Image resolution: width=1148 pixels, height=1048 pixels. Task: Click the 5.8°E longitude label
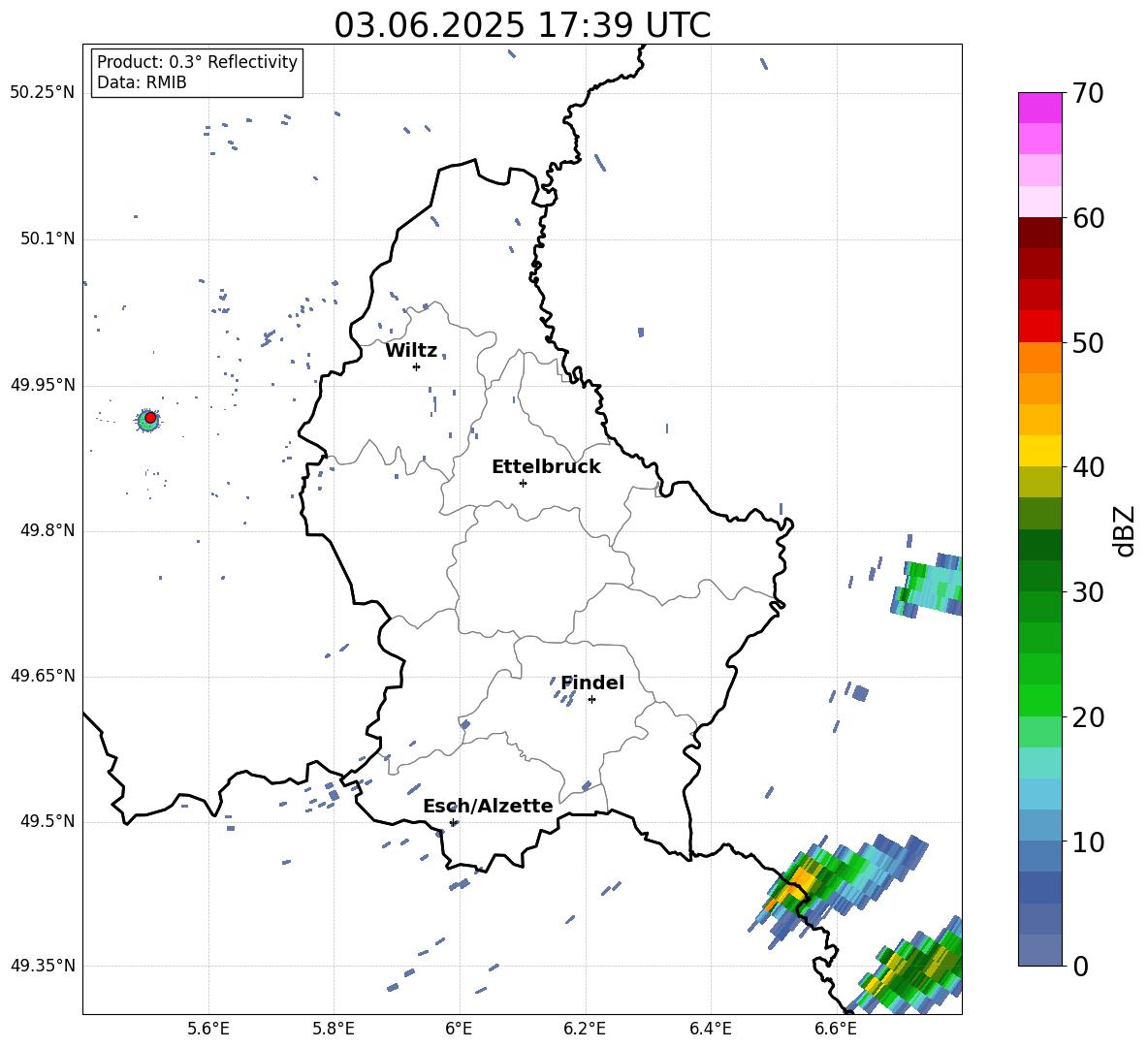(334, 1029)
